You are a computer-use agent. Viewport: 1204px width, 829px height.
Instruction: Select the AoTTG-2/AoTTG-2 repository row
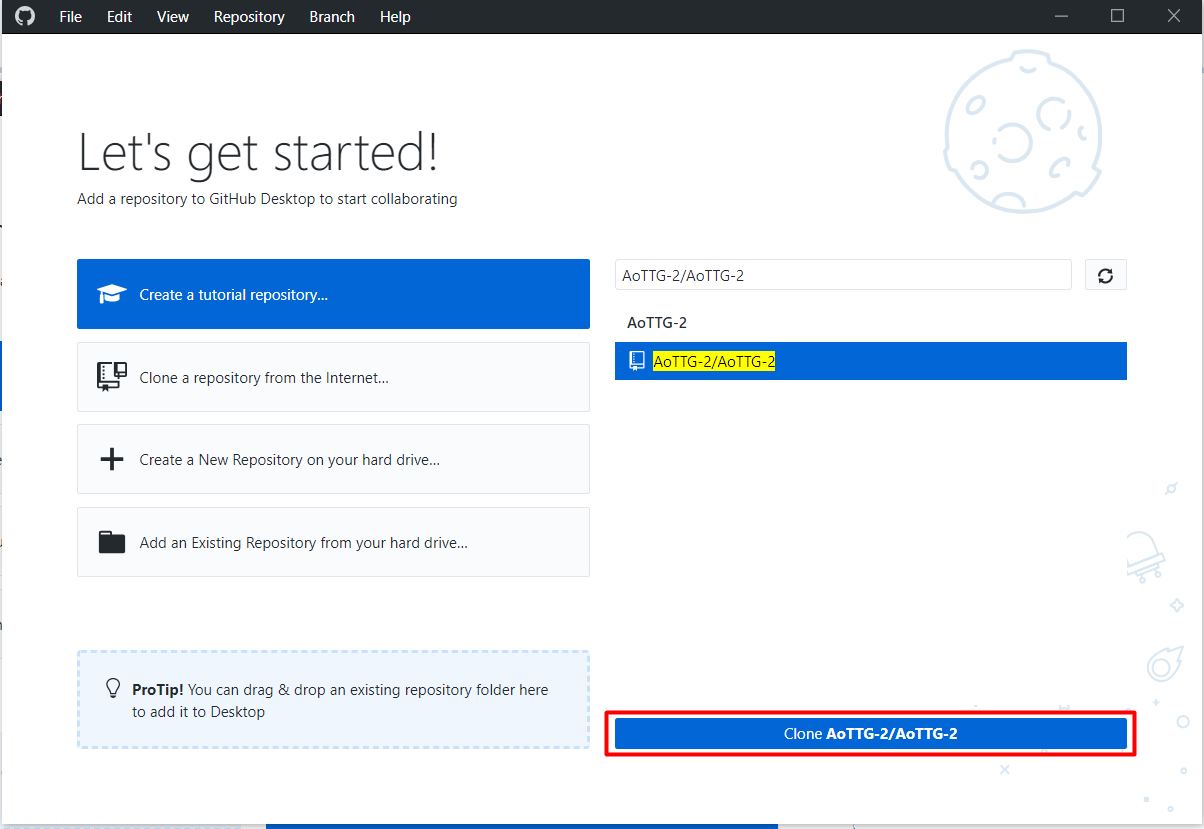(x=871, y=361)
